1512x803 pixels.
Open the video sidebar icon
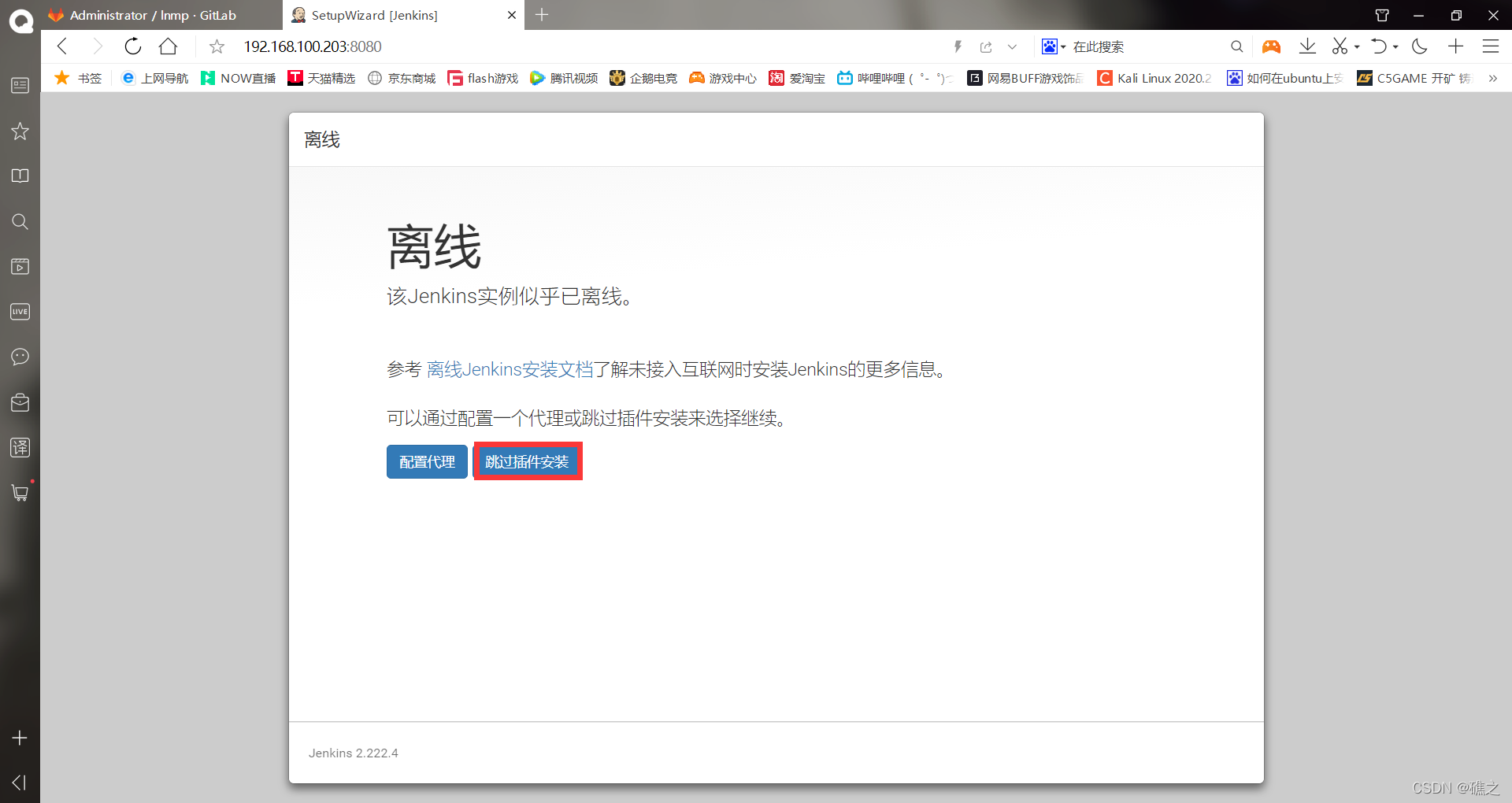20,266
